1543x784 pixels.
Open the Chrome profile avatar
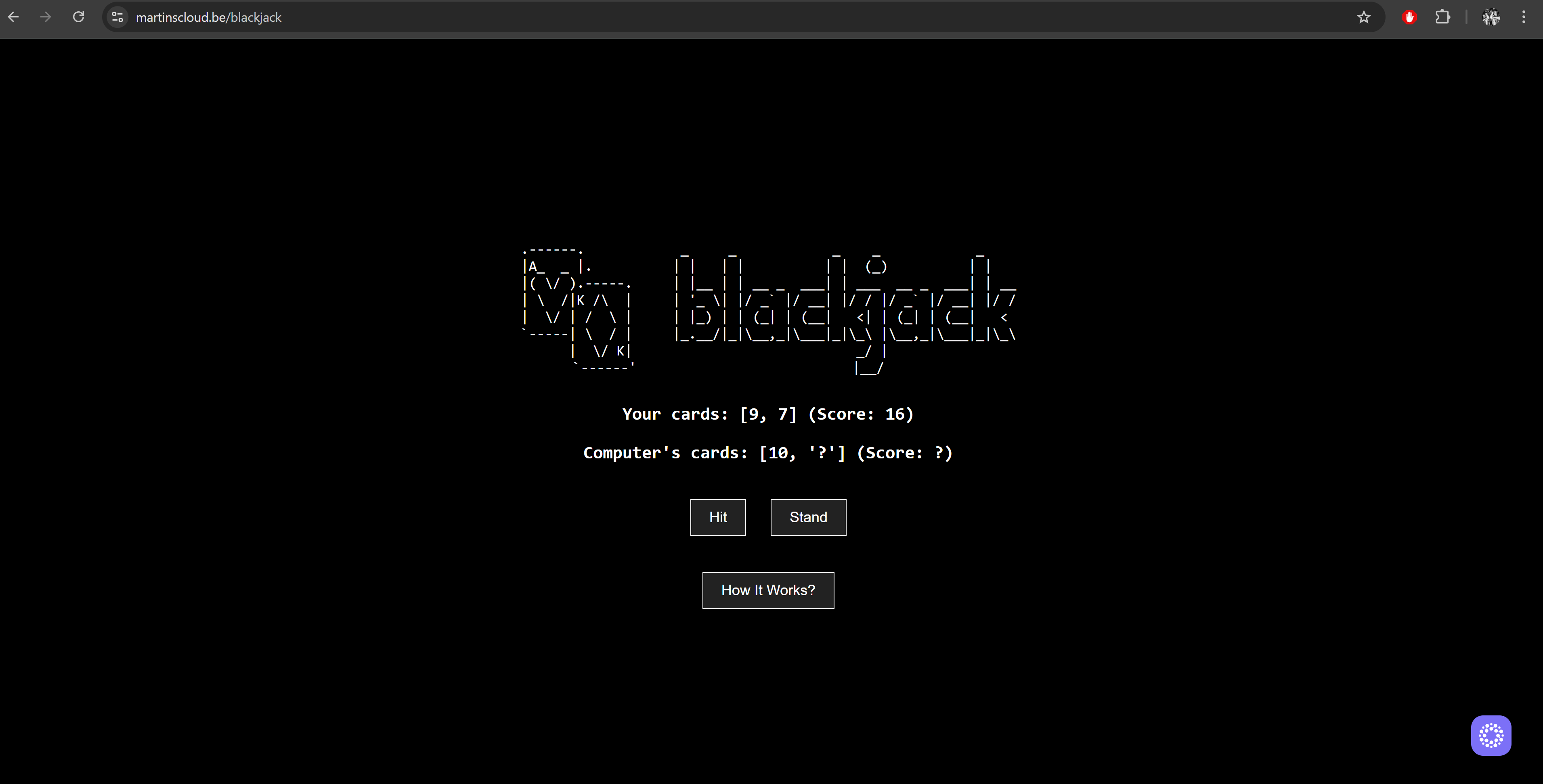1491,17
